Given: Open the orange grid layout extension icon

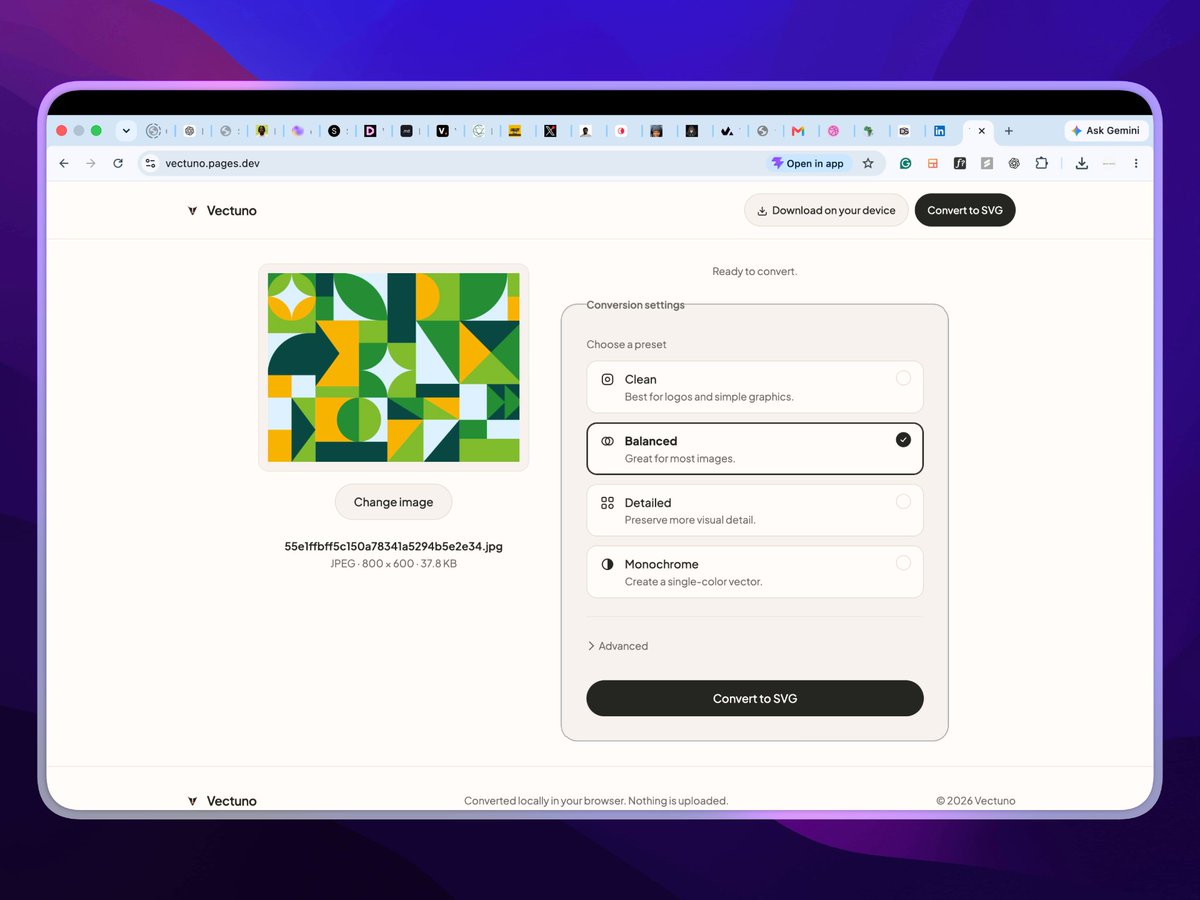Looking at the screenshot, I should pos(933,163).
